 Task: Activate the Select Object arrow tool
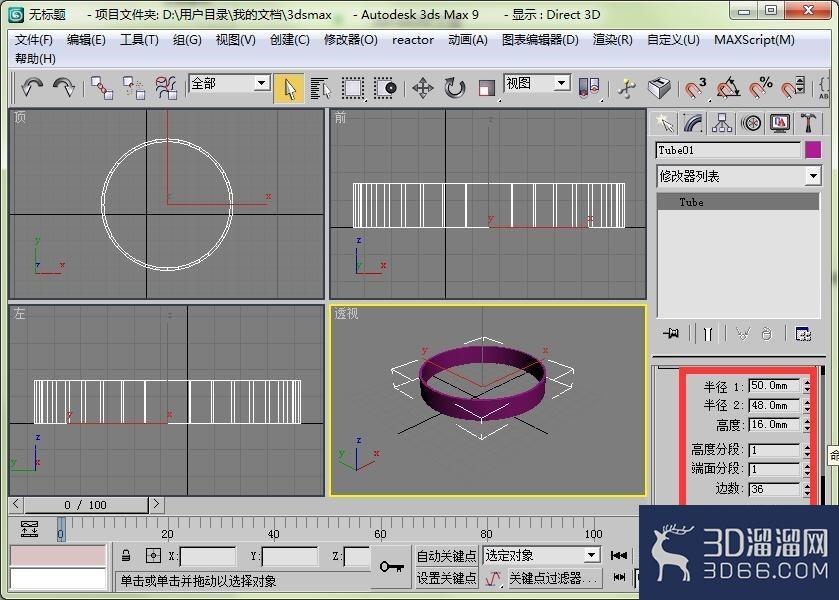click(289, 88)
